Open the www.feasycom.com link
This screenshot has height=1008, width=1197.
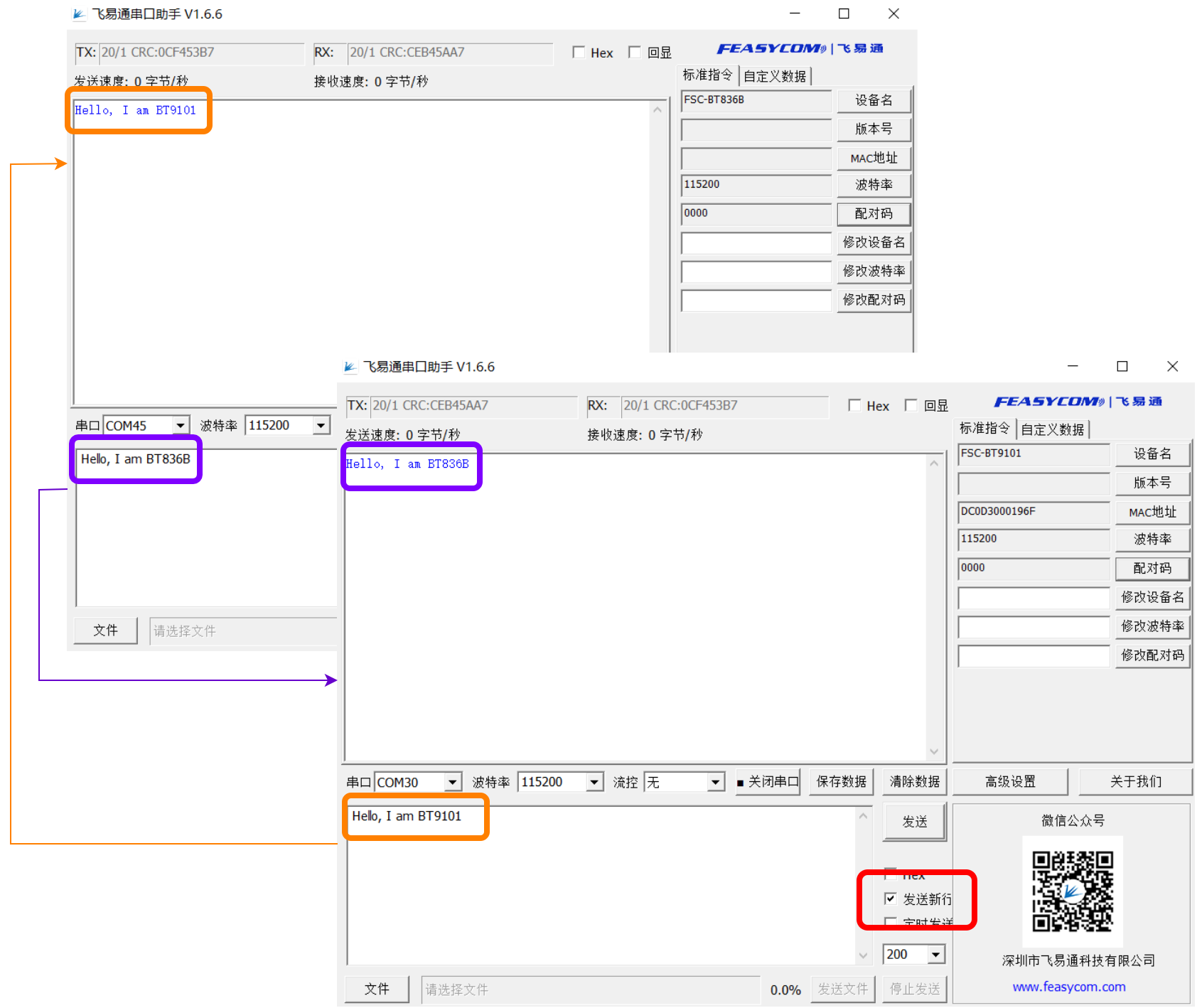tap(1068, 987)
